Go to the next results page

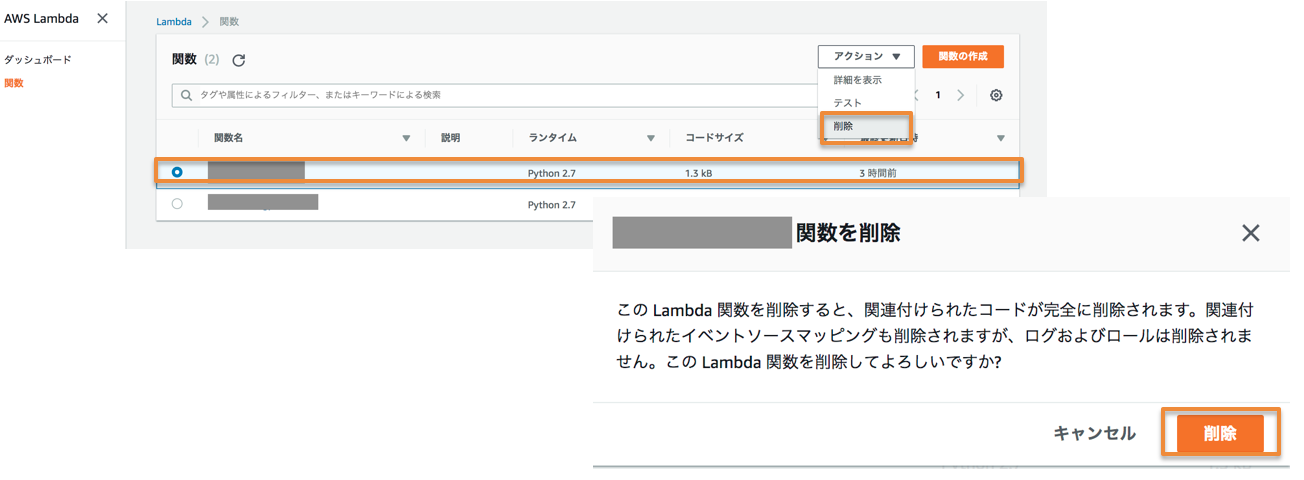[961, 95]
